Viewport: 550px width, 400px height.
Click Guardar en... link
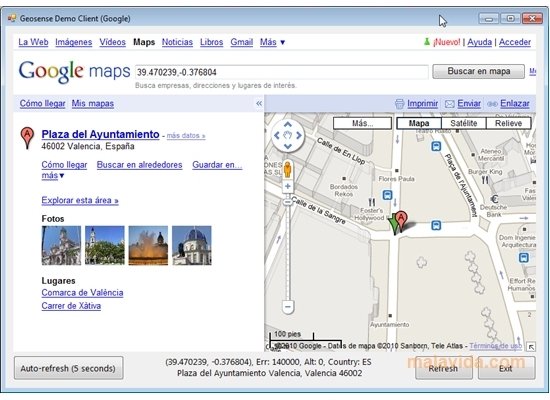coord(217,165)
